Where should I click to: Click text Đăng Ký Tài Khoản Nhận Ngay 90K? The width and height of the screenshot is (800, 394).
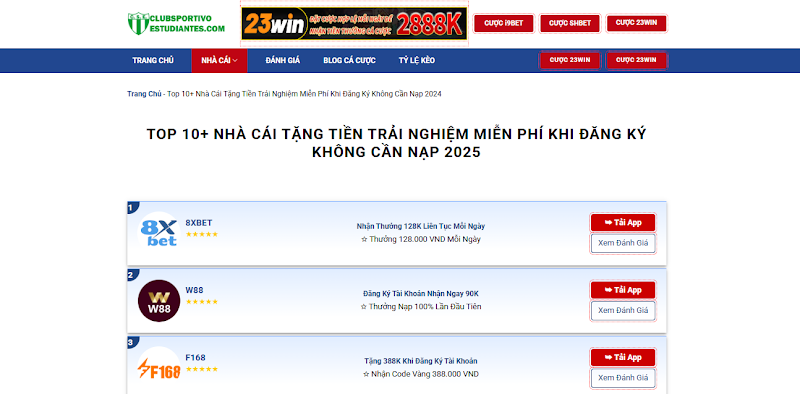click(x=421, y=293)
